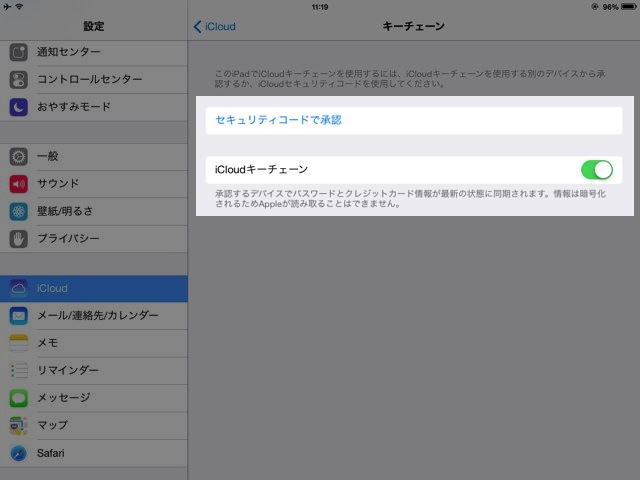Open マップ settings row

coord(94,425)
